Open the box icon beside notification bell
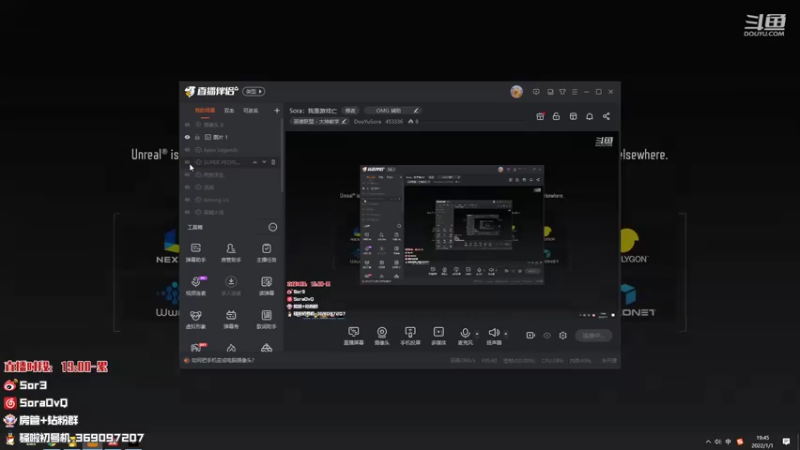The image size is (800, 450). [x=573, y=116]
